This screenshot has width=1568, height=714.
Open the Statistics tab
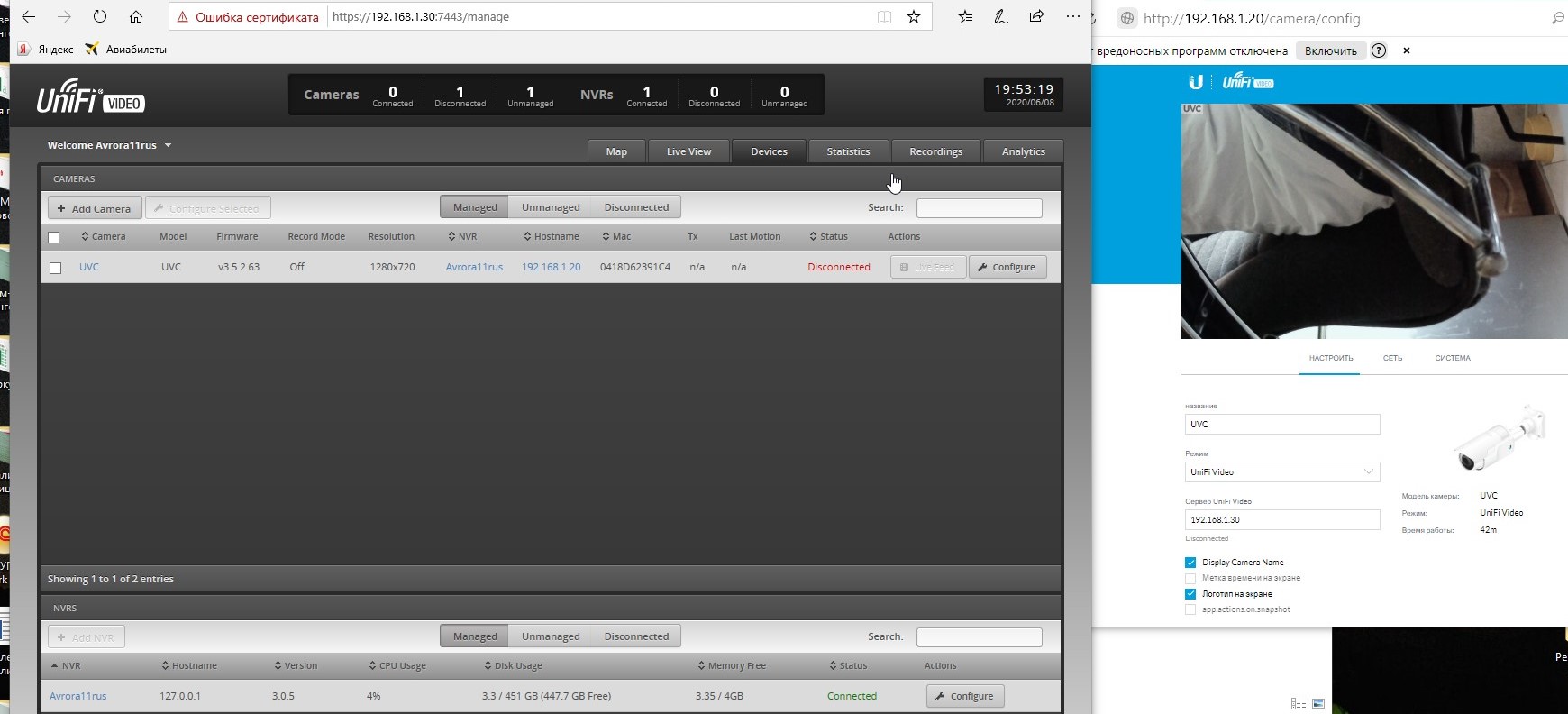[x=848, y=151]
